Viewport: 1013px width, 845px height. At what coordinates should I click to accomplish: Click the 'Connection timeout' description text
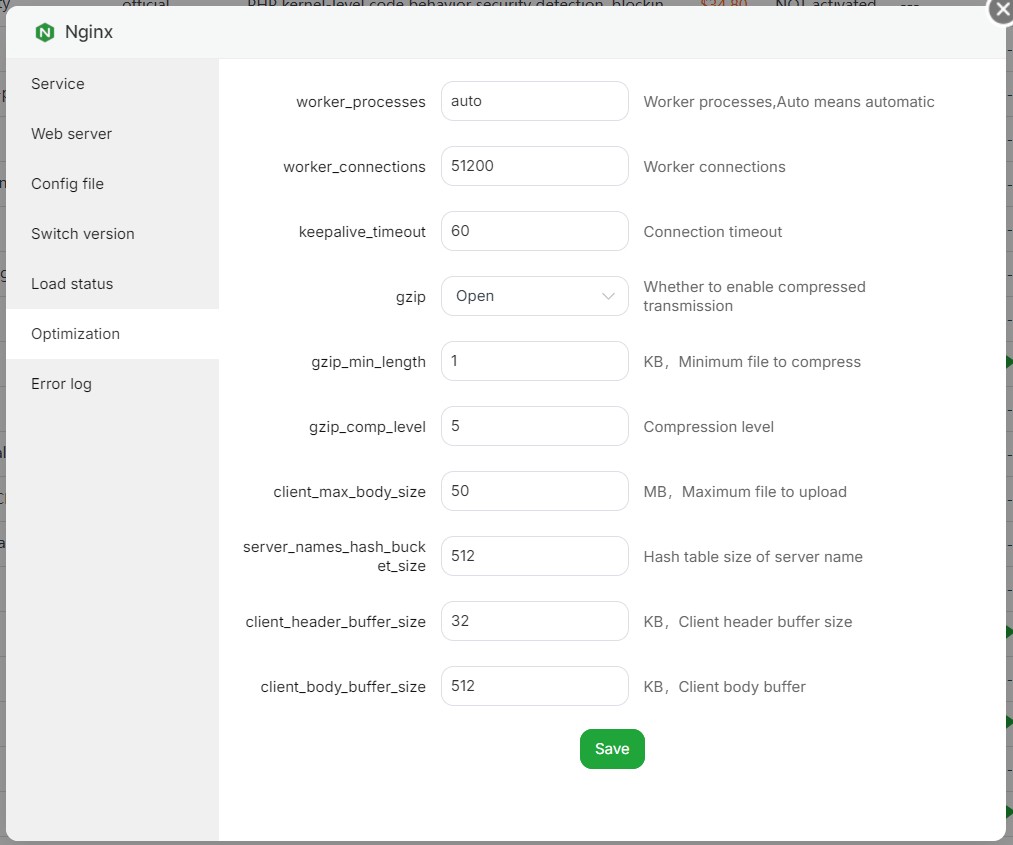click(x=713, y=232)
